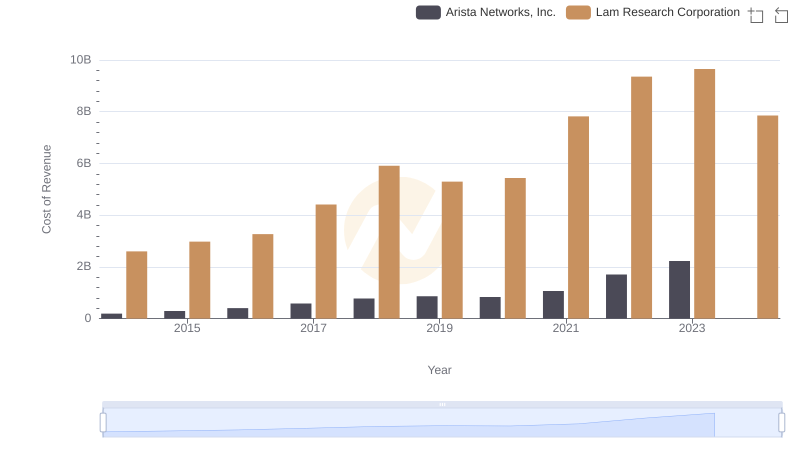Click the Arista Networks bar at 2019
Image resolution: width=800 pixels, height=461 pixels.
[427, 307]
